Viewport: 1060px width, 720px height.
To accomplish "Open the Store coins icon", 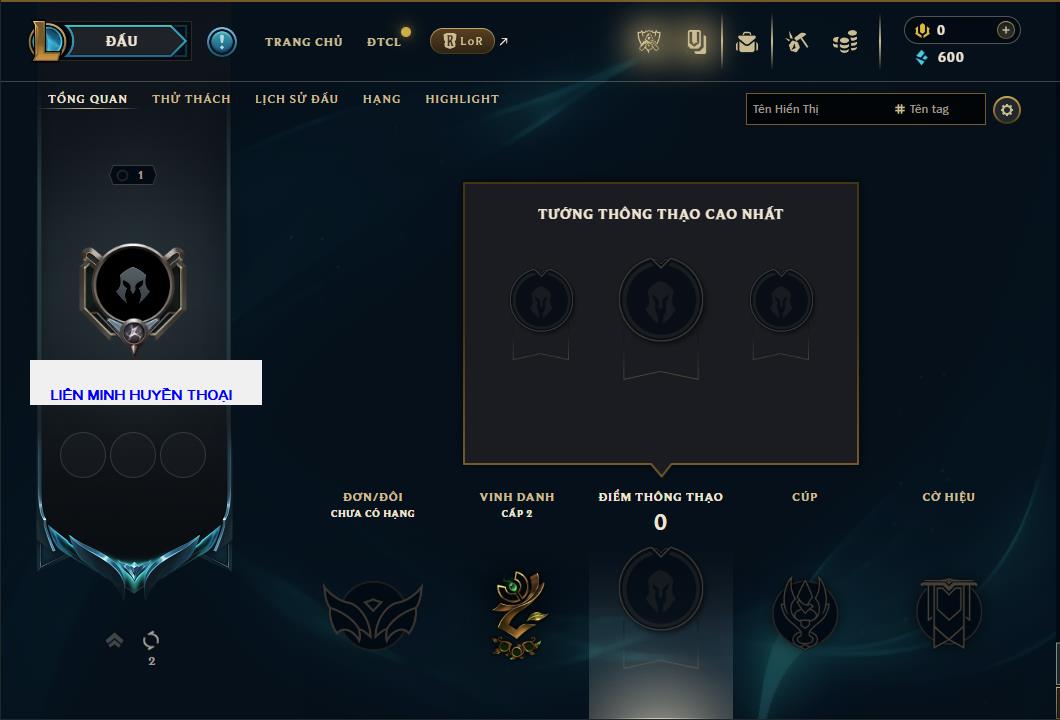I will click(845, 42).
